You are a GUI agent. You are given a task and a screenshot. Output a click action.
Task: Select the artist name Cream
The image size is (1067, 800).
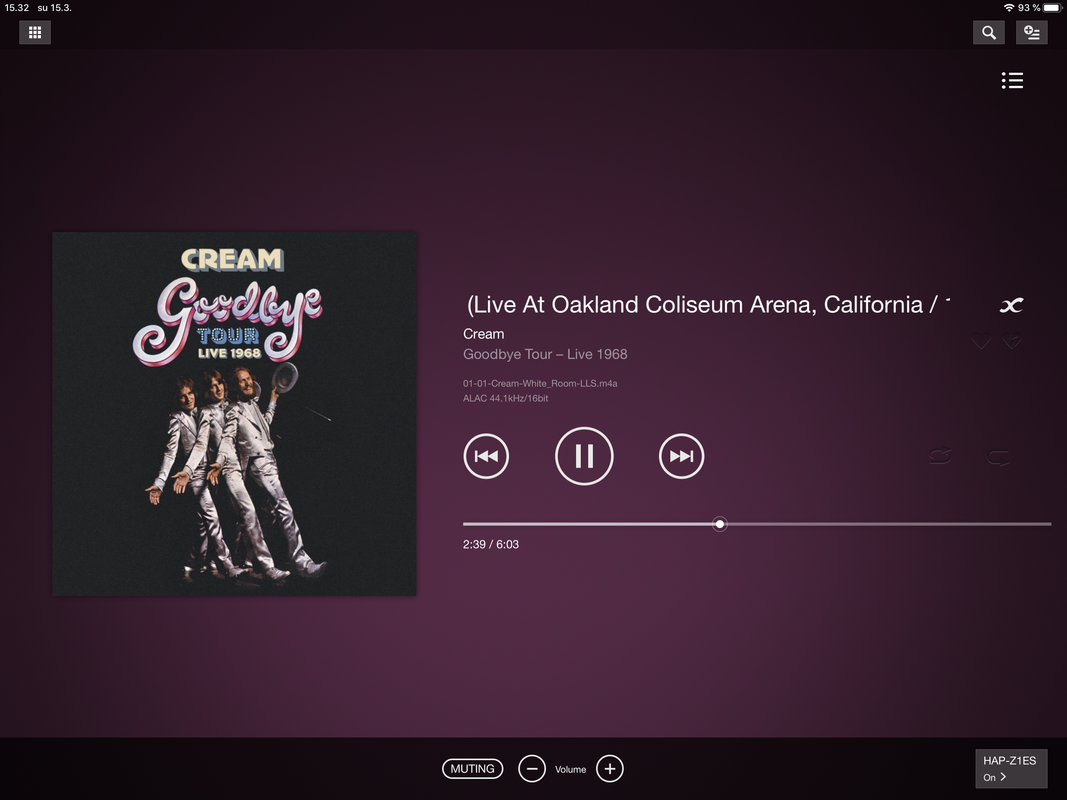click(483, 334)
